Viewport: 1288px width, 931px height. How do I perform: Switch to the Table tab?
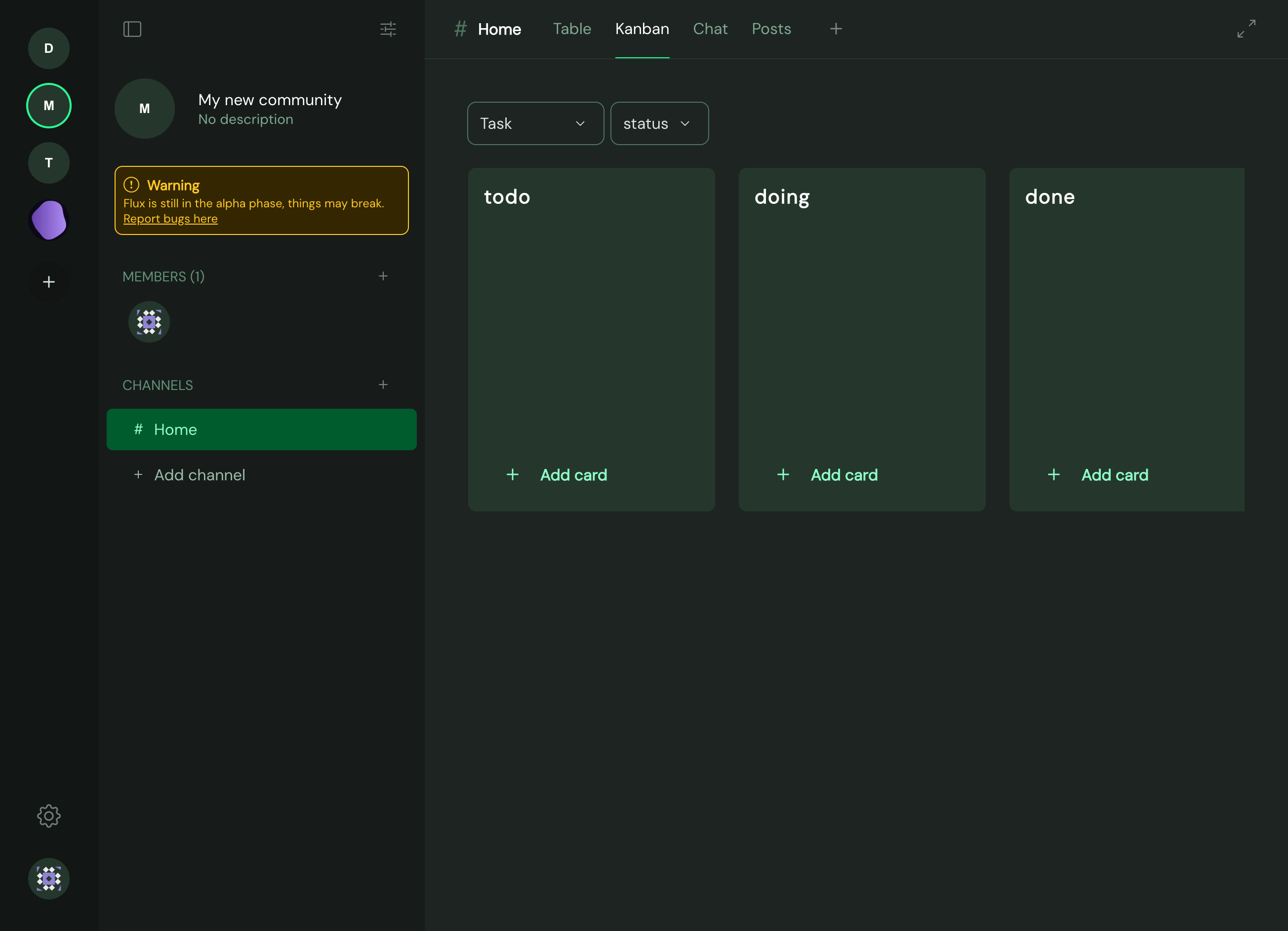[x=572, y=29]
